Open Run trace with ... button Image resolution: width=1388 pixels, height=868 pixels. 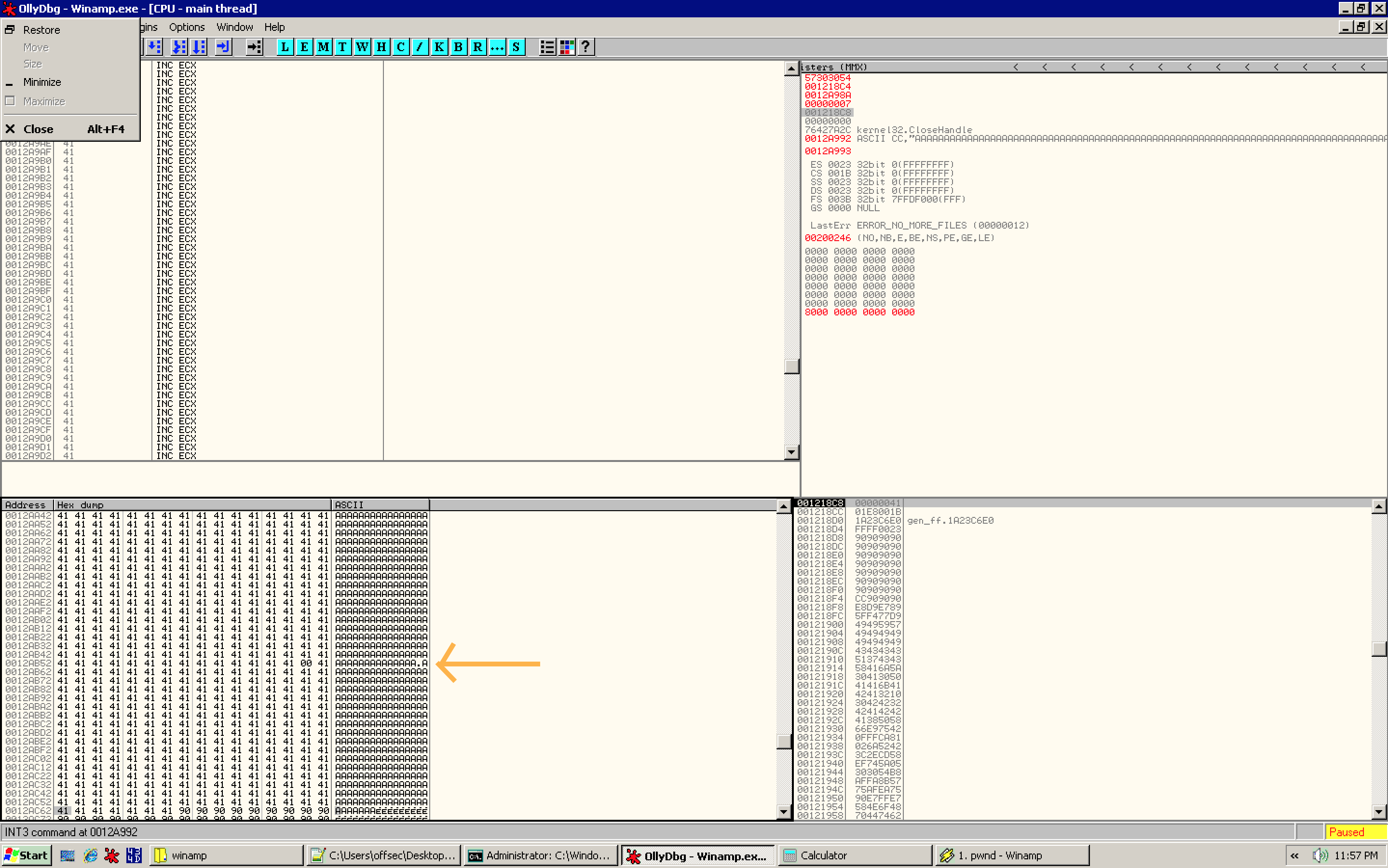497,47
